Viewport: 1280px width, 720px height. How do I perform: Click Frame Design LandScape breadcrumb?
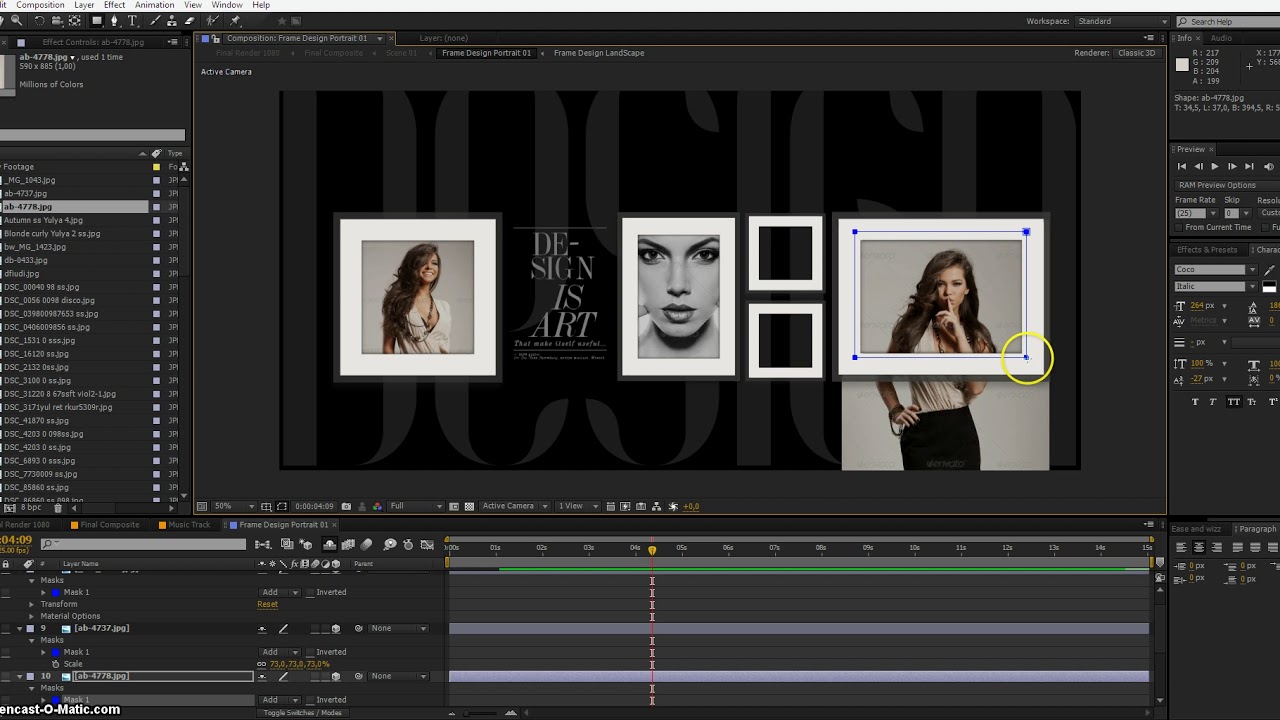599,53
